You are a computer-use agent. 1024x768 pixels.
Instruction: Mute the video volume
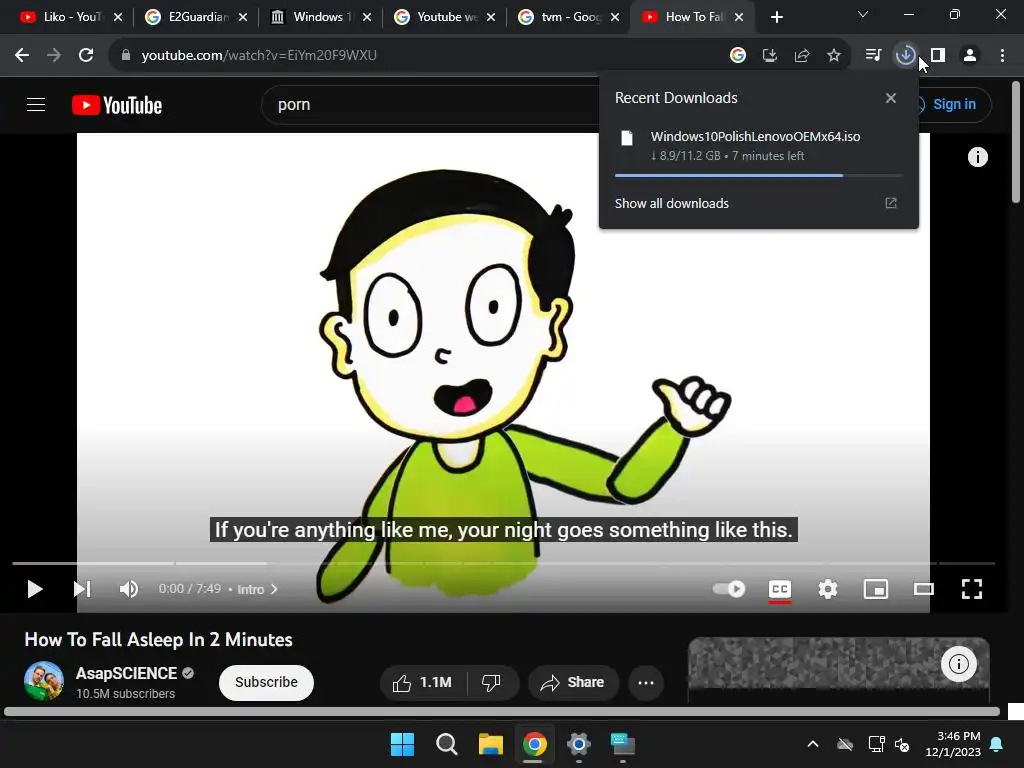coord(129,589)
